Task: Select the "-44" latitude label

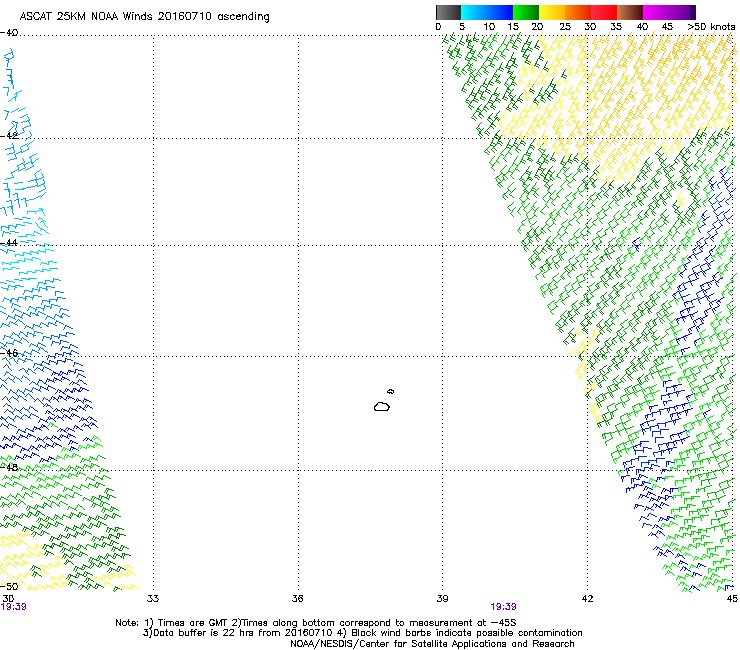Action: point(9,243)
